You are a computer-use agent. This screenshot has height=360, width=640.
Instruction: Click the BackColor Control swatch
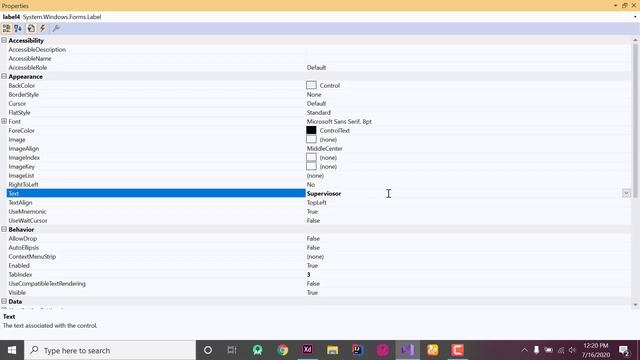(311, 85)
